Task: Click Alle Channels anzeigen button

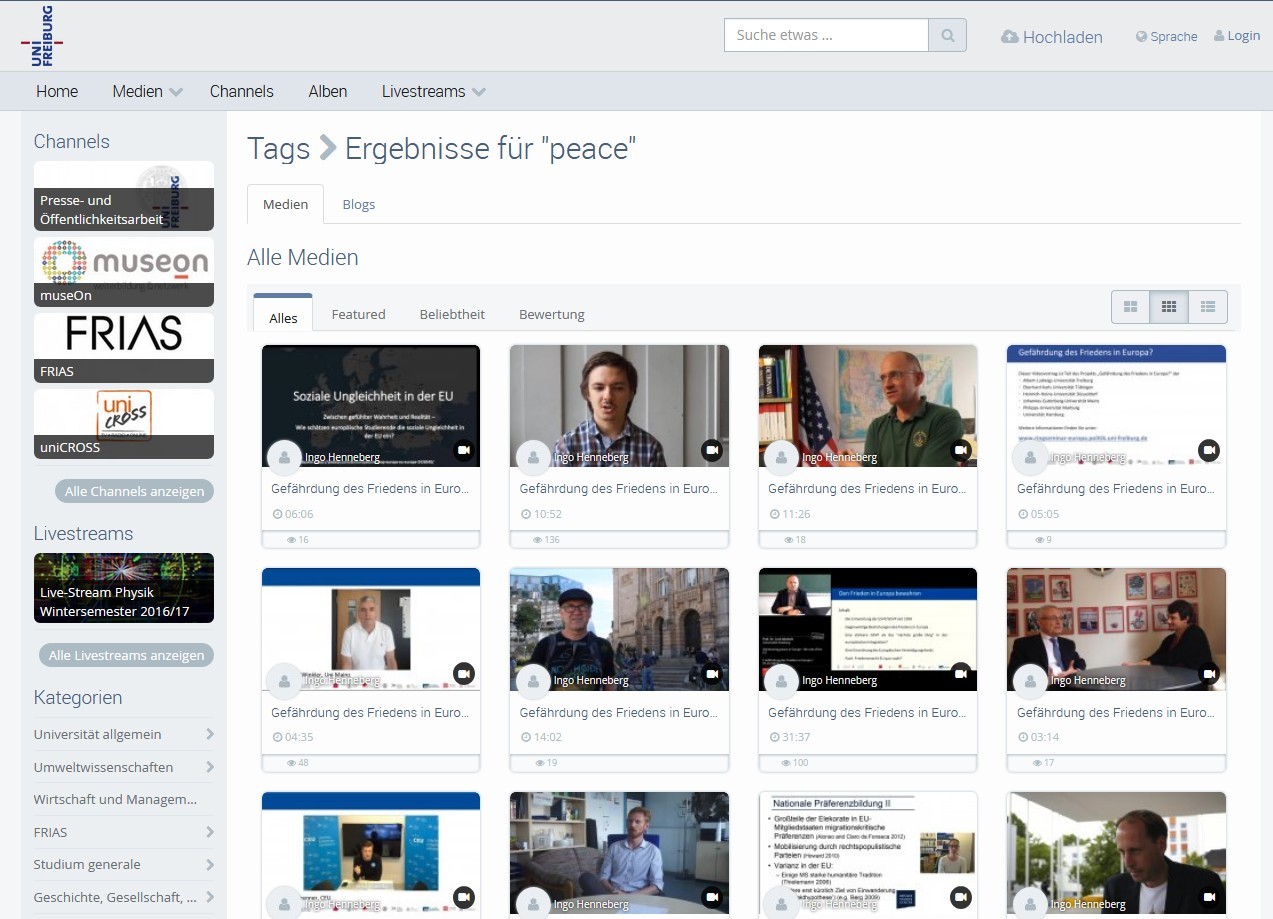Action: [x=134, y=491]
